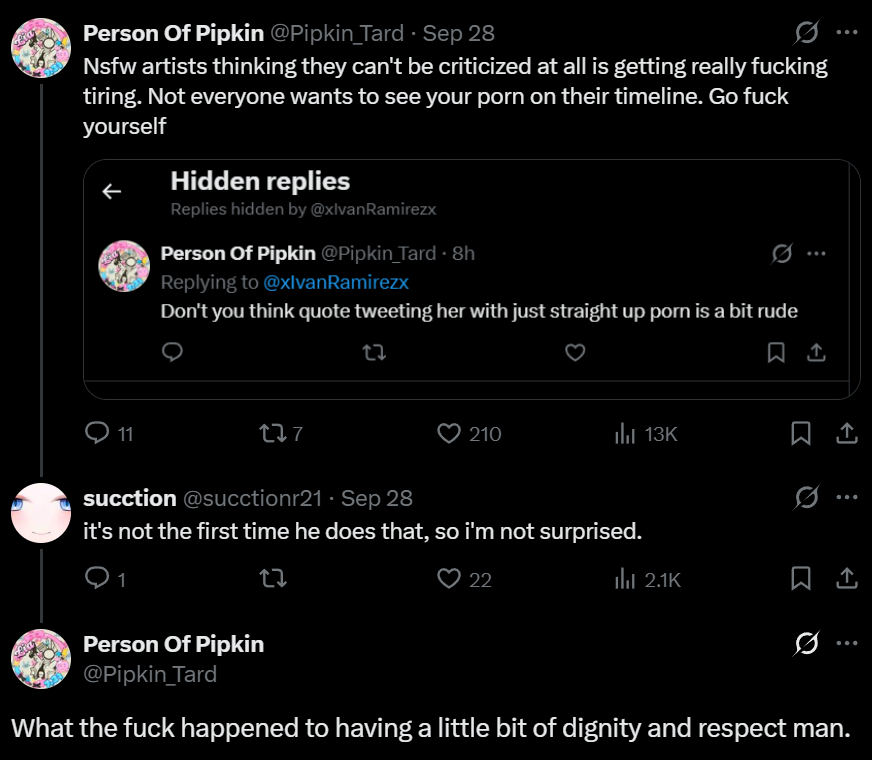Screen dimensions: 872x760
Task: Open more options on top tweet
Action: point(846,32)
